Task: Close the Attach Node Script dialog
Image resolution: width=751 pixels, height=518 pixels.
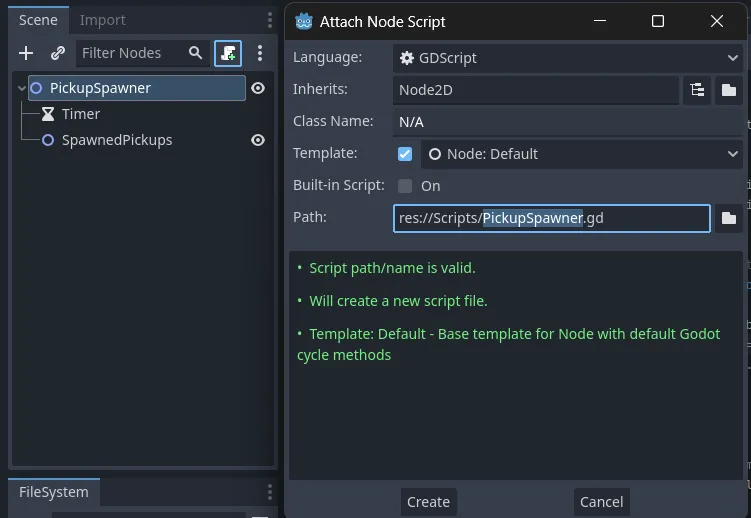Action: point(717,21)
